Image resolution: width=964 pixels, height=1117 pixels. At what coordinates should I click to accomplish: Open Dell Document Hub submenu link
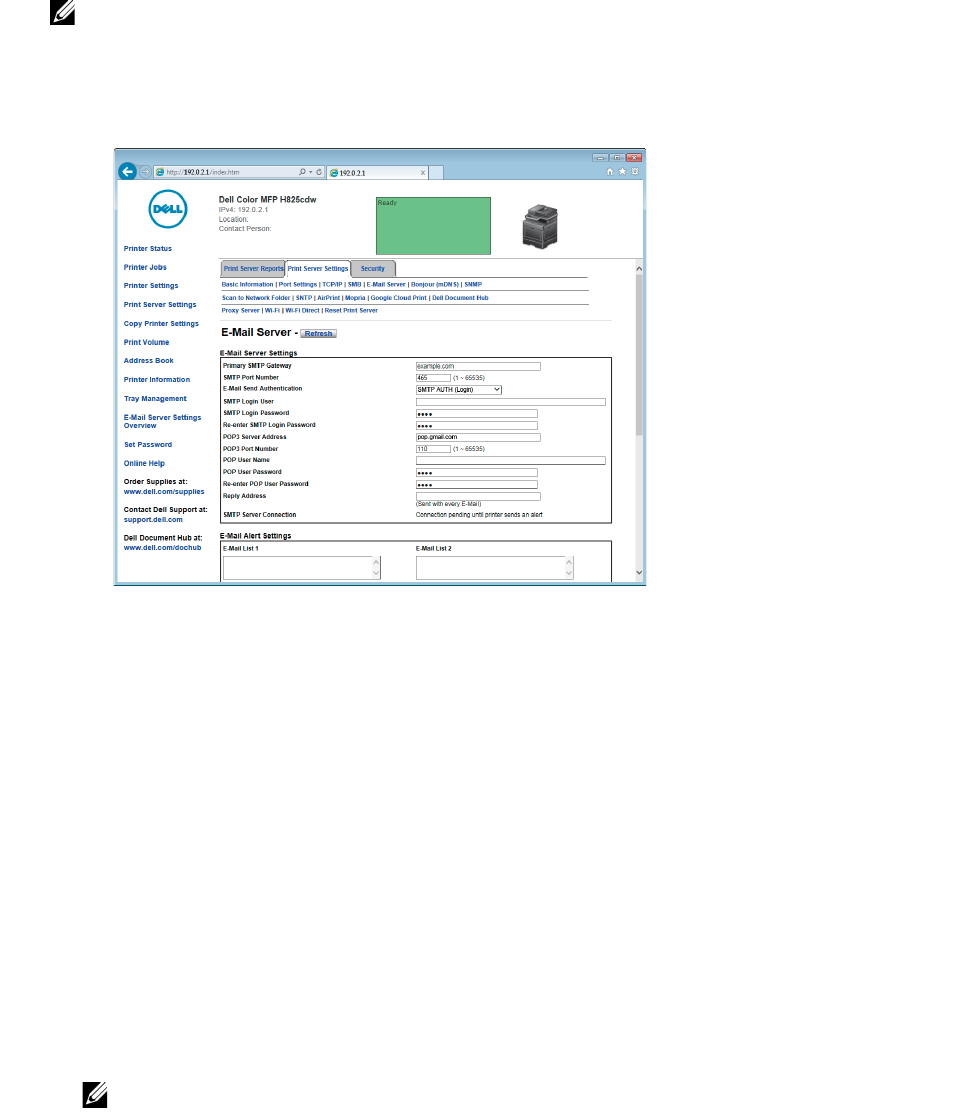(x=460, y=298)
